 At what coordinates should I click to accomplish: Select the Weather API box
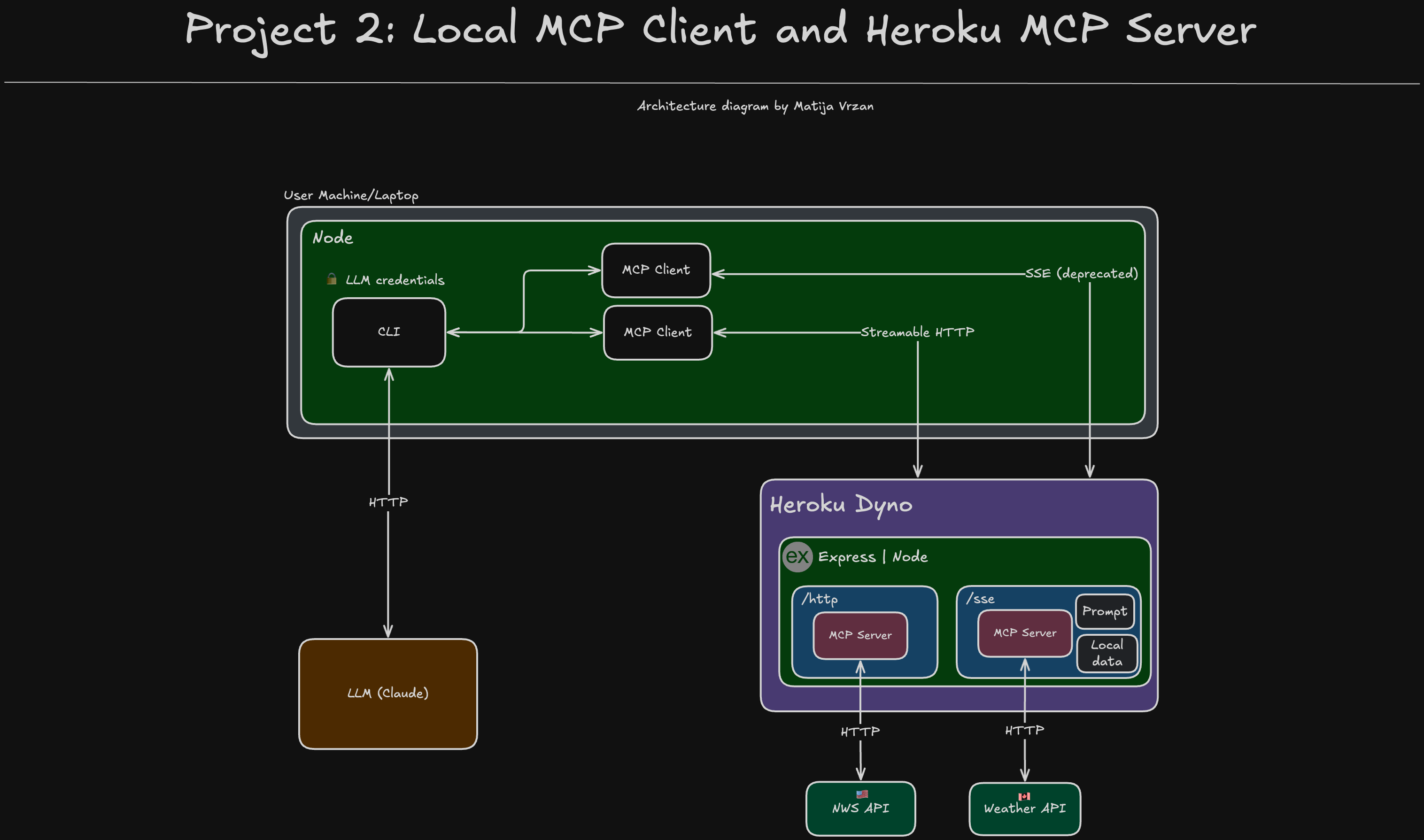[x=1025, y=809]
